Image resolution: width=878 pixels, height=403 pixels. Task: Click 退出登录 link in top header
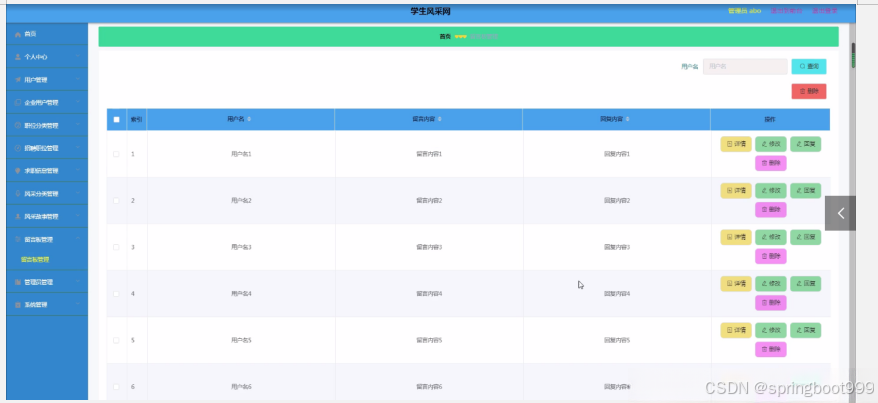(825, 11)
